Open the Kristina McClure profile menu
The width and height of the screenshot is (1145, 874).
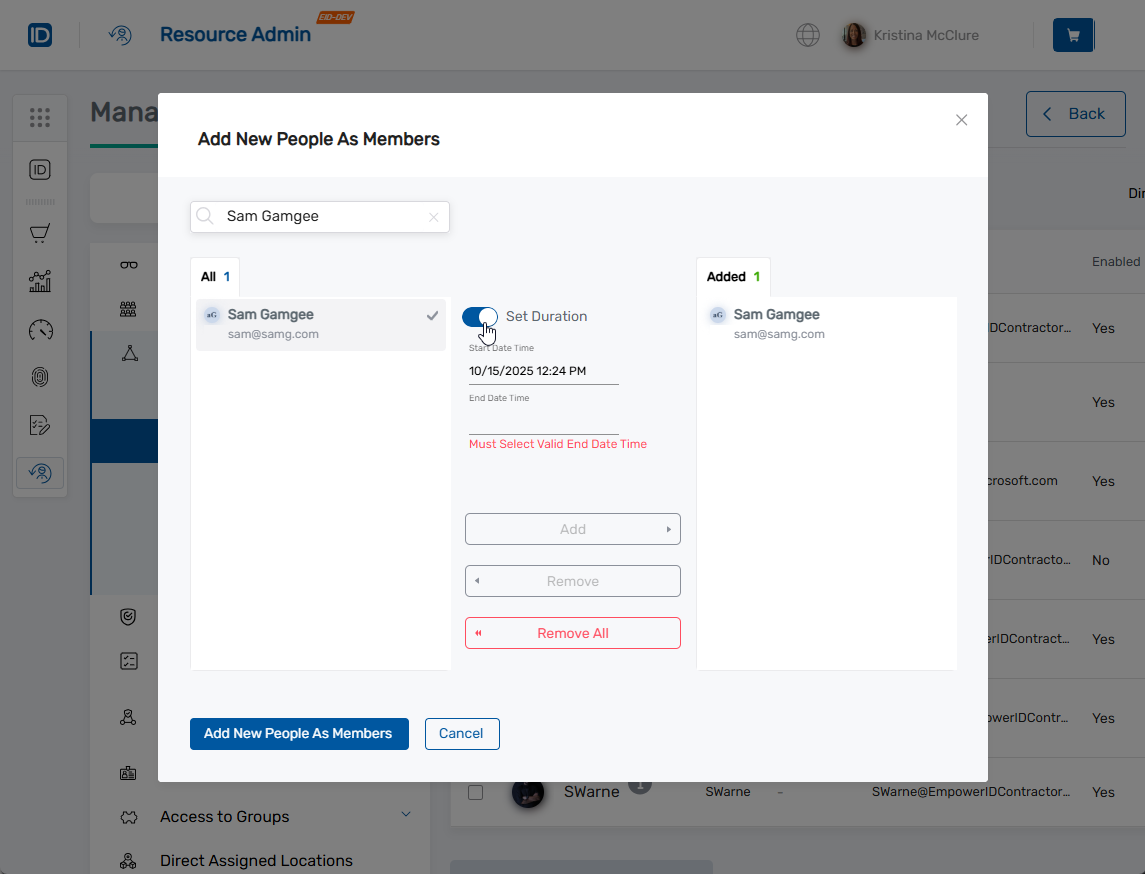coord(911,34)
